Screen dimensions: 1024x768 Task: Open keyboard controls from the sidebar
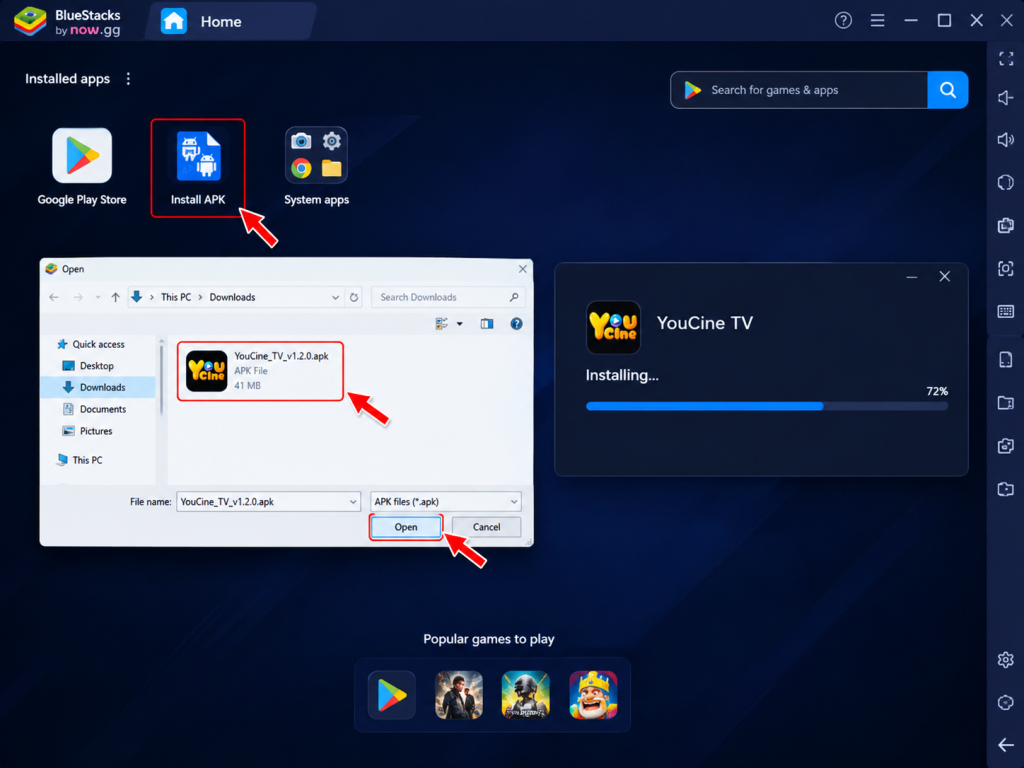1006,311
